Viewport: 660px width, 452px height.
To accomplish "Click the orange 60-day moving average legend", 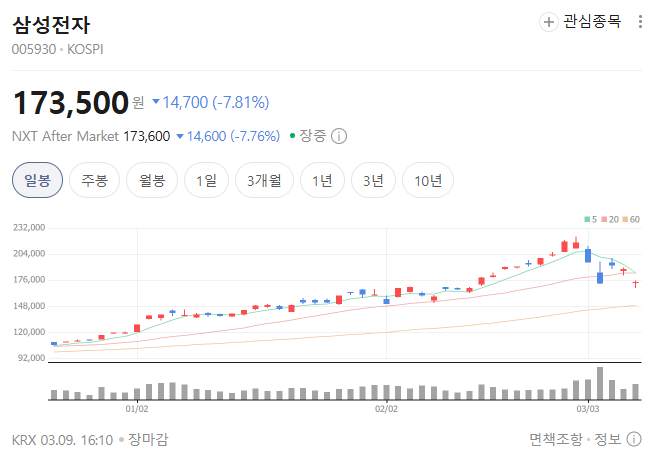I will pos(631,219).
